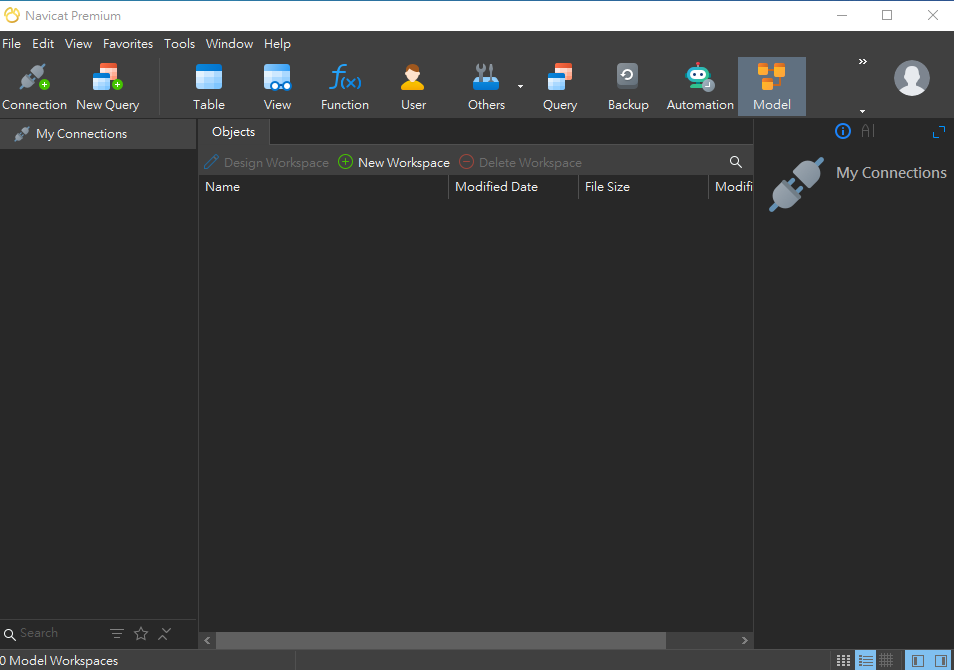Select My Connections in the sidebar tree

pyautogui.click(x=81, y=134)
